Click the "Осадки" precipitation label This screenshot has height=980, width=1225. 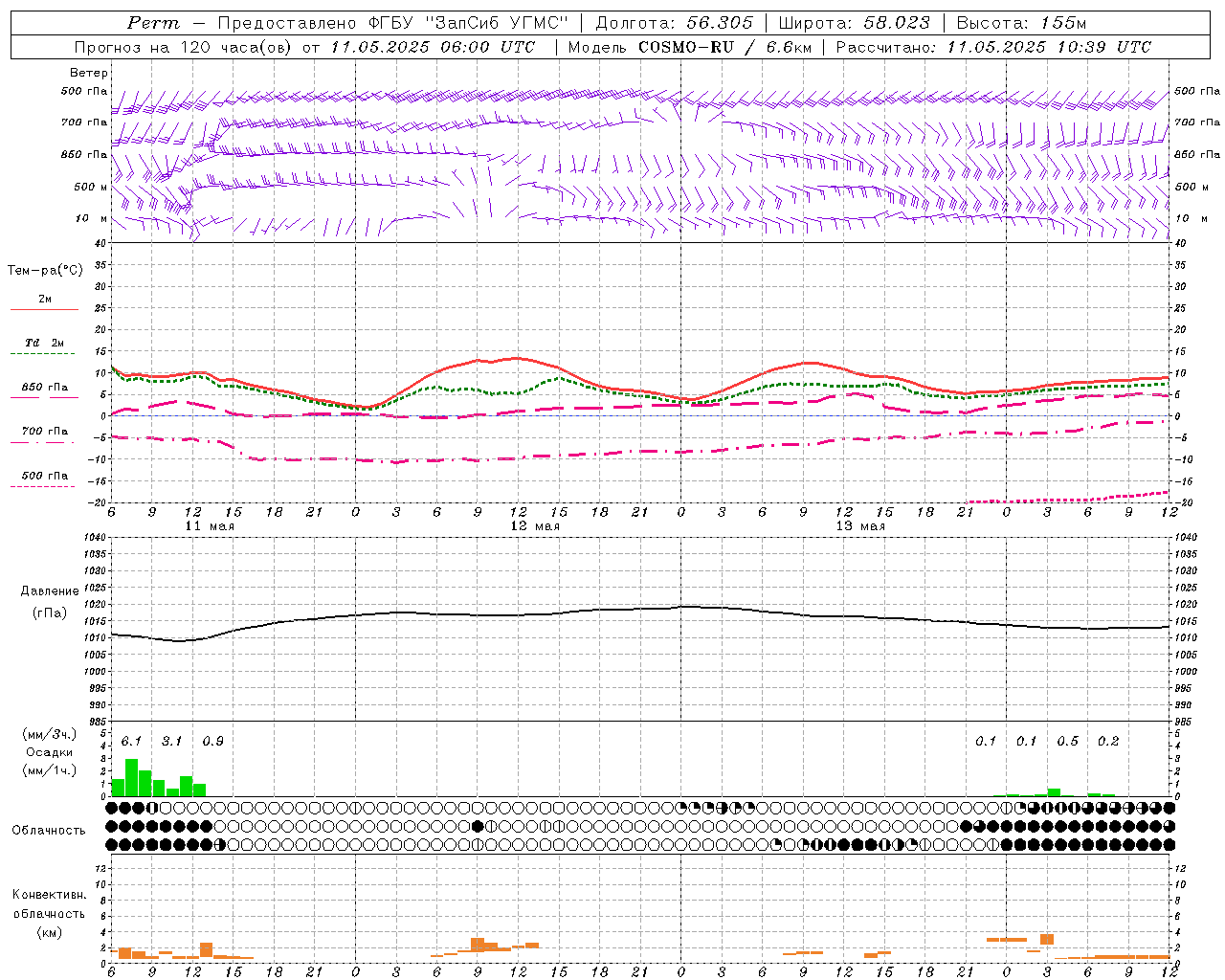tap(50, 752)
